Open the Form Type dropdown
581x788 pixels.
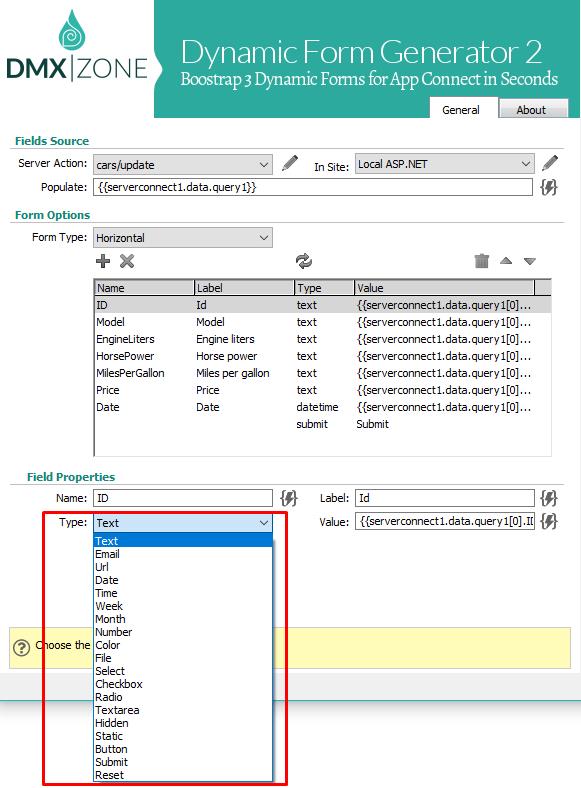pyautogui.click(x=183, y=237)
